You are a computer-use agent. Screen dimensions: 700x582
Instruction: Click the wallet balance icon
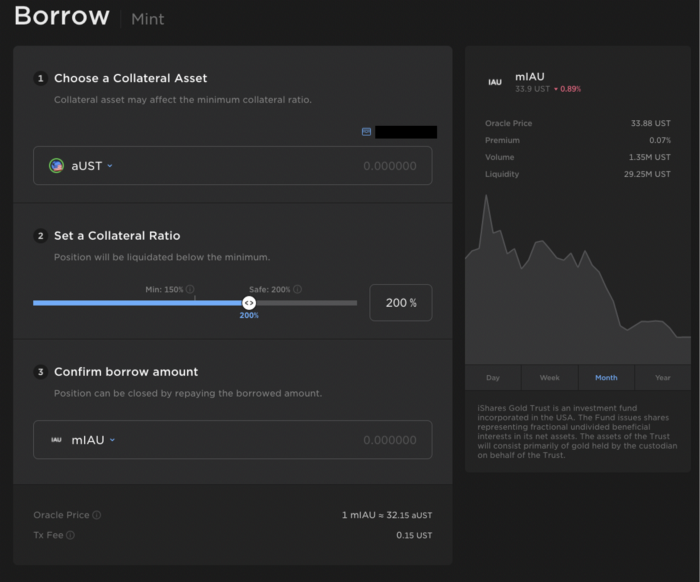367,132
